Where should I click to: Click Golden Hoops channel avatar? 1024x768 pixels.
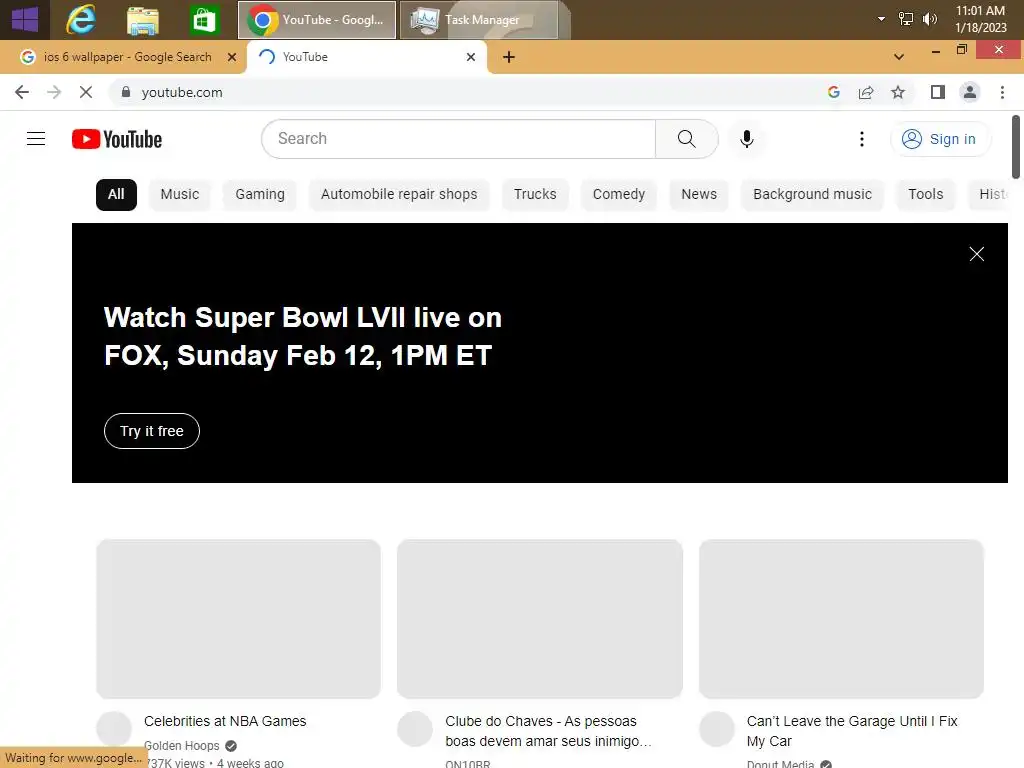[x=114, y=729]
